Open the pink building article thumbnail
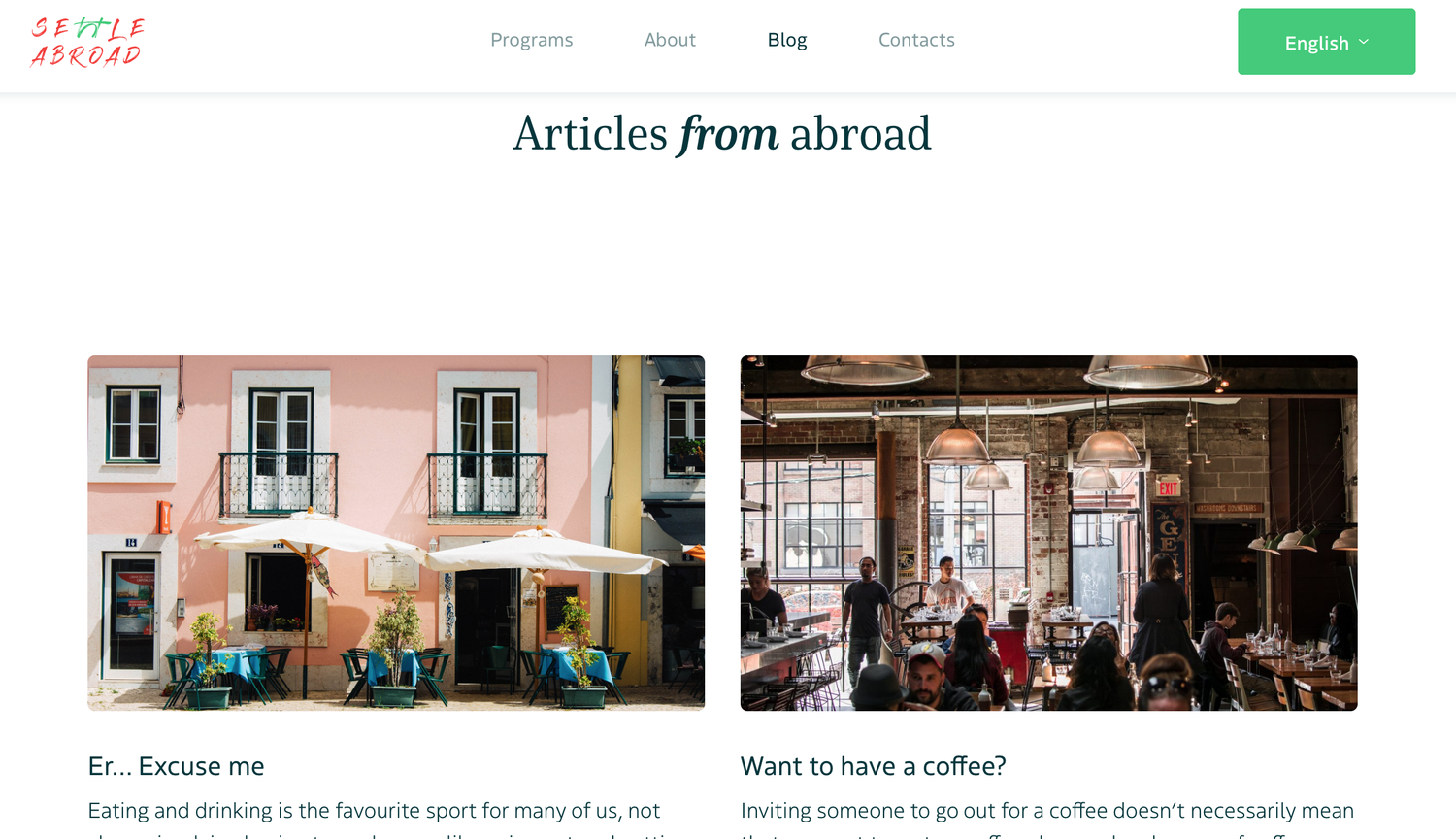The image size is (1456, 839). tap(396, 533)
